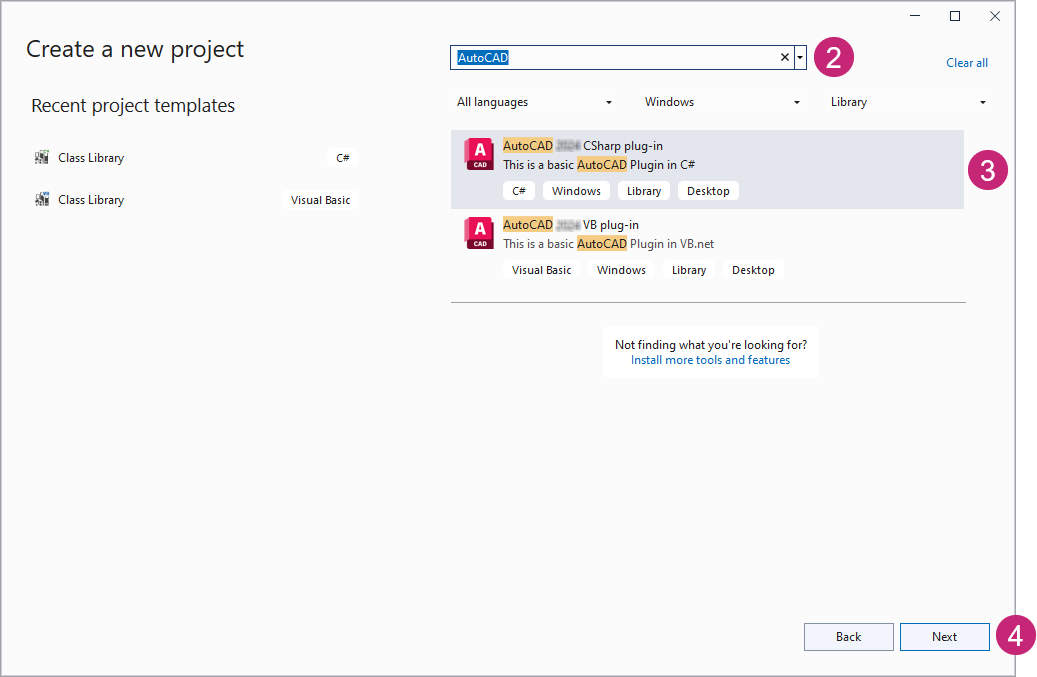Click the Windows tag under VB plug-in
1037x677 pixels.
621,270
